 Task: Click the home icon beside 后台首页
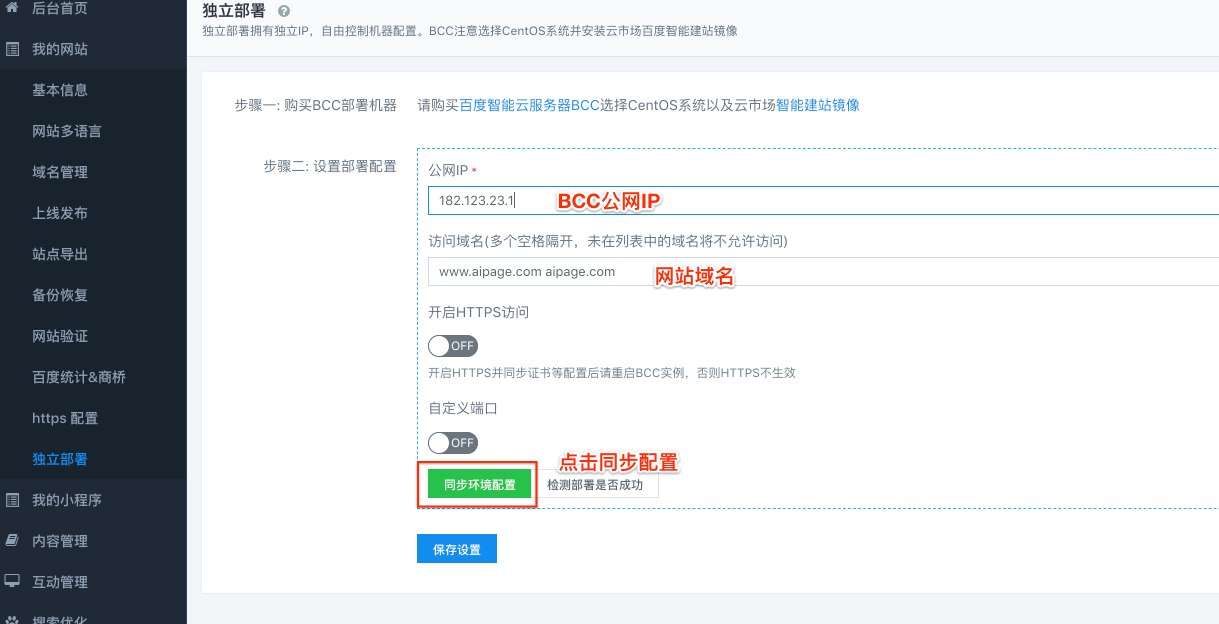(12, 8)
